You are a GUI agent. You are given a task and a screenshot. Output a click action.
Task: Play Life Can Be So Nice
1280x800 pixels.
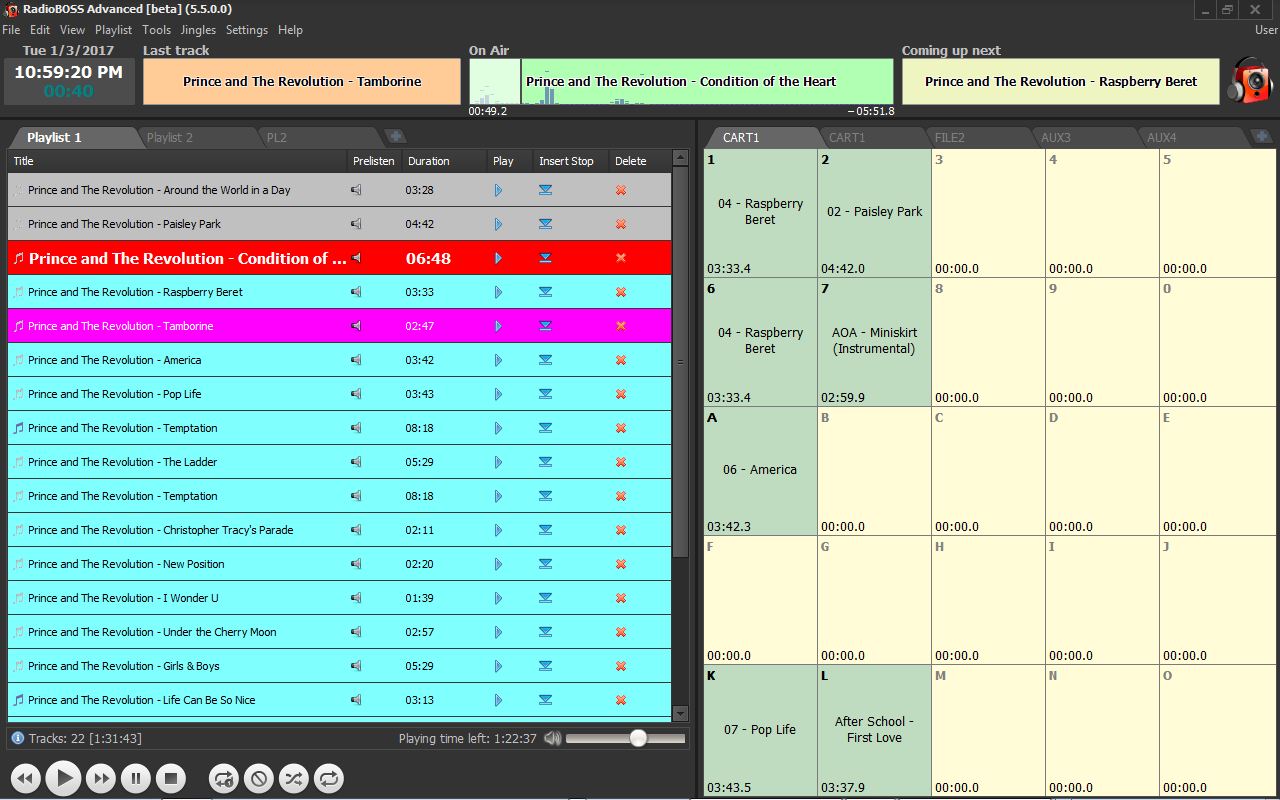click(499, 700)
